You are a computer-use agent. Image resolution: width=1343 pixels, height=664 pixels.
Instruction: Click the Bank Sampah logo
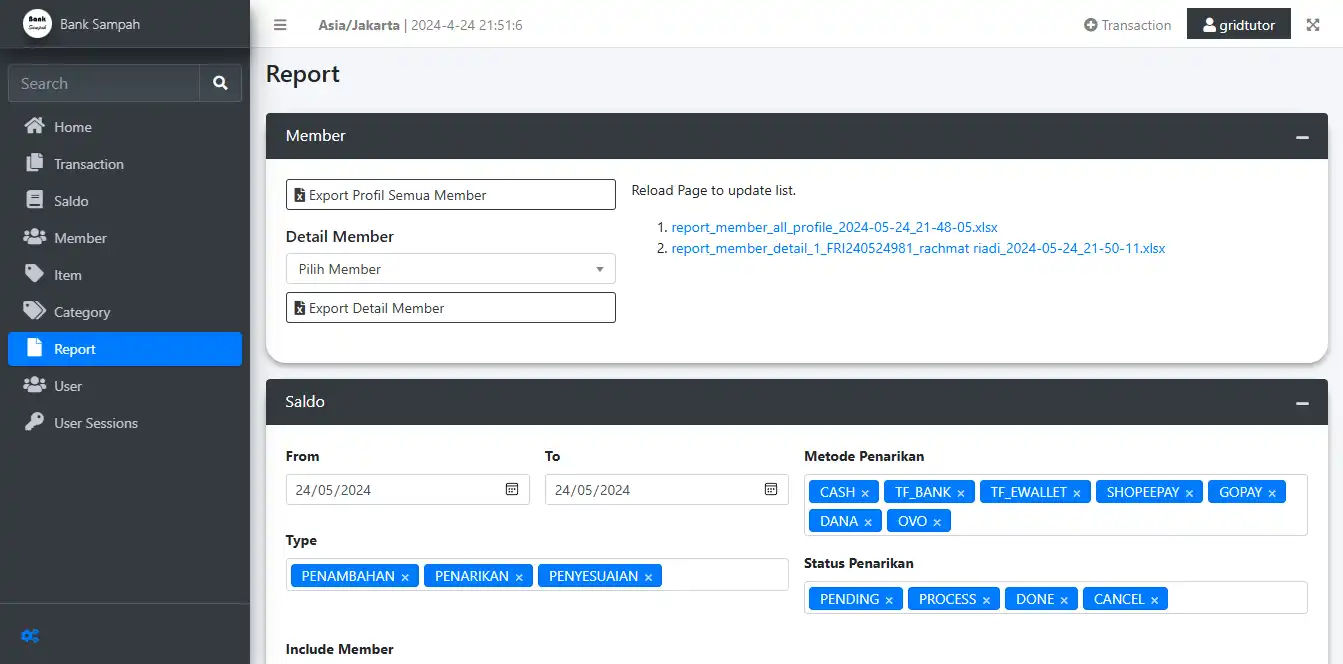(37, 24)
